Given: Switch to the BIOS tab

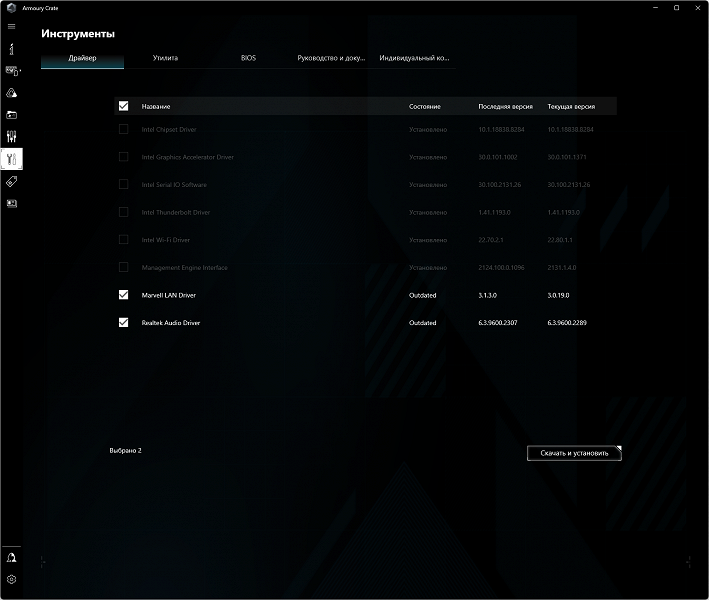Looking at the screenshot, I should (x=248, y=58).
